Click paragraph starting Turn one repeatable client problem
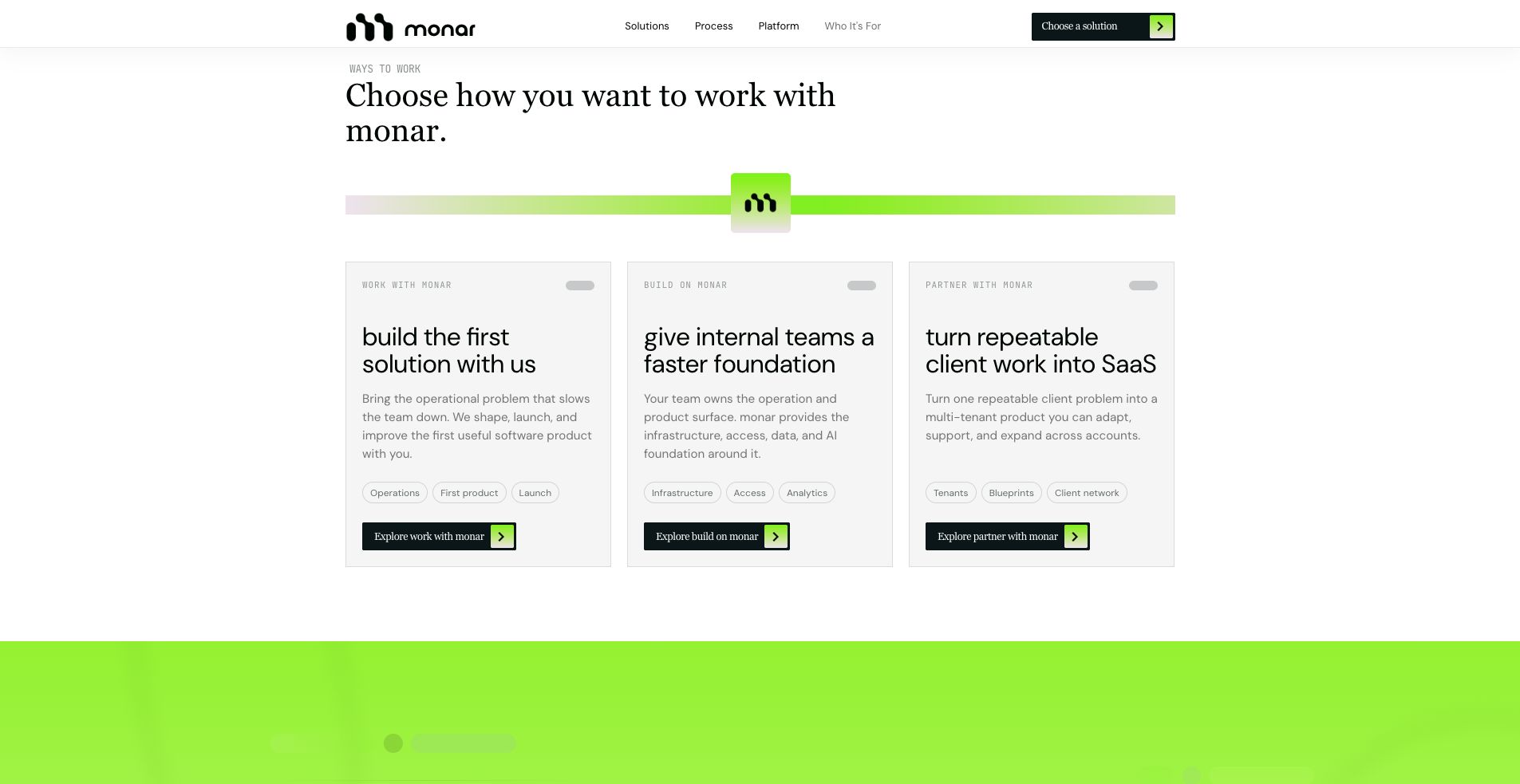 (1041, 417)
